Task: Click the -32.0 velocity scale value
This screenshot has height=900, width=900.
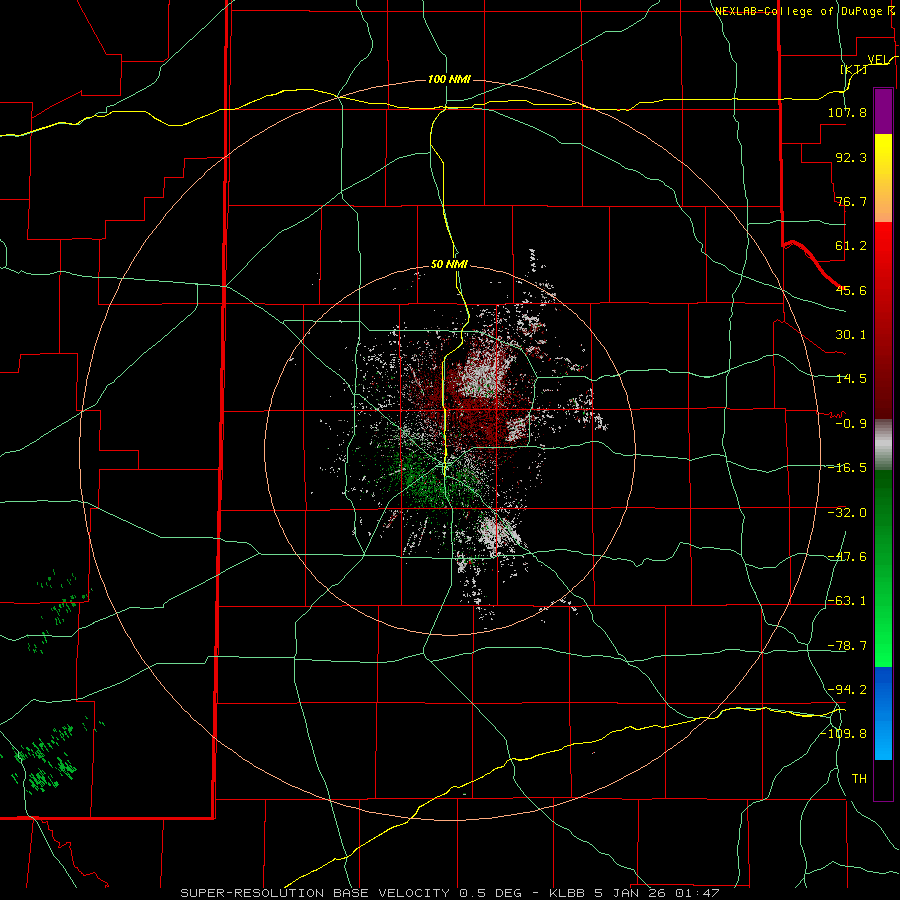Action: click(x=847, y=513)
